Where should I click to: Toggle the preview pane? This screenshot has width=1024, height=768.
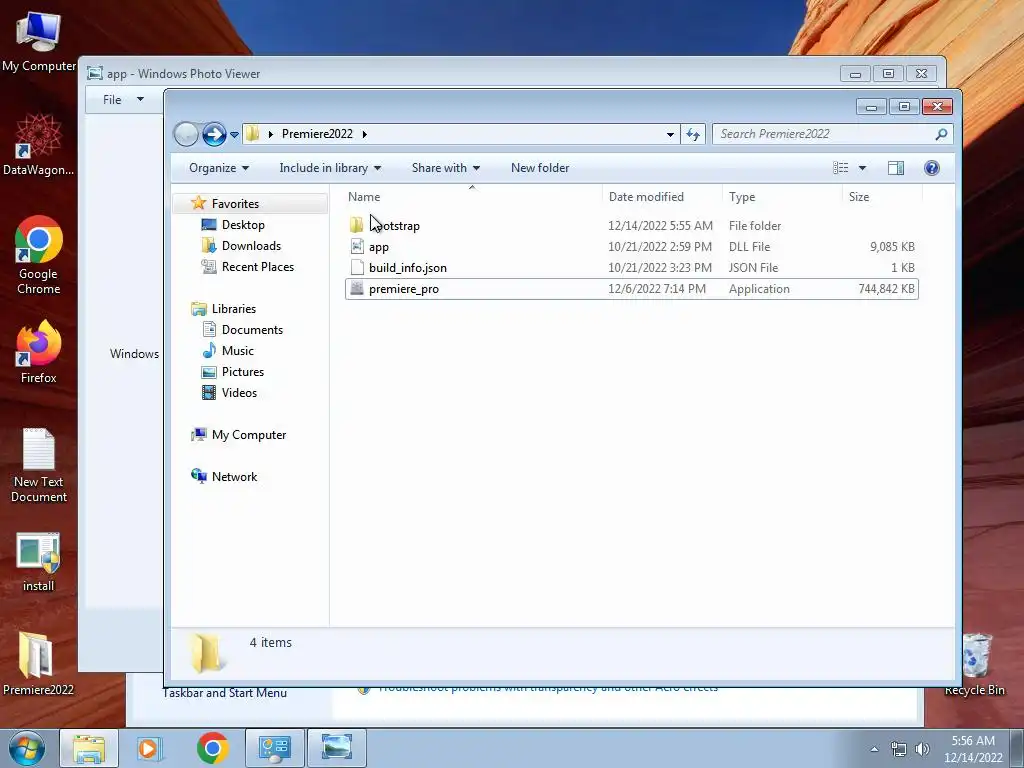coord(895,168)
